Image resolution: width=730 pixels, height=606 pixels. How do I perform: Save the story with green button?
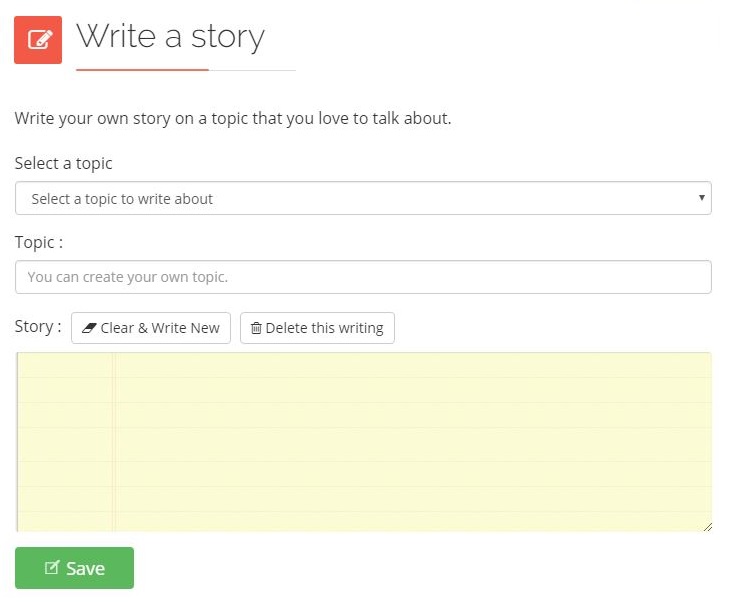point(74,568)
